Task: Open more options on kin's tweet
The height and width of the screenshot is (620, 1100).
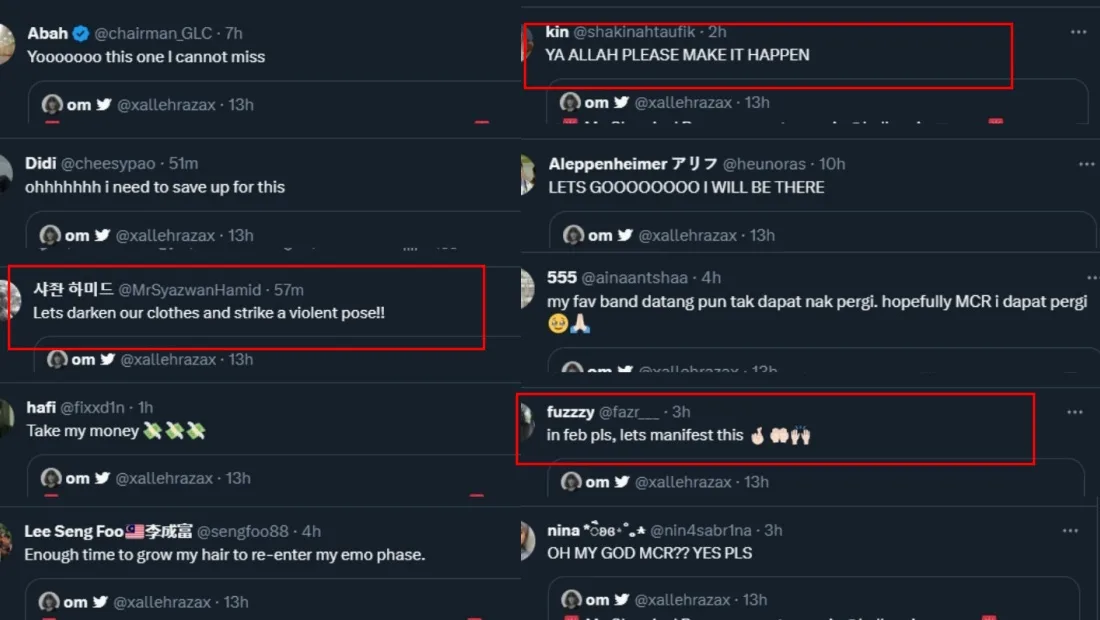Action: (x=1078, y=32)
